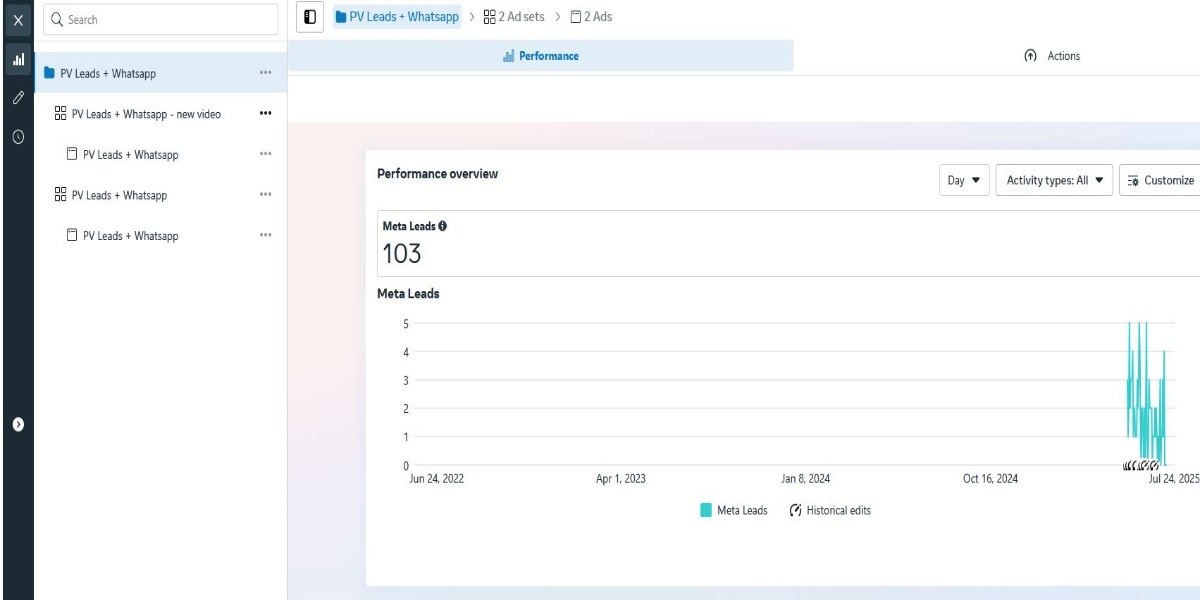Open the Activity types: All dropdown
1200x600 pixels.
1054,181
